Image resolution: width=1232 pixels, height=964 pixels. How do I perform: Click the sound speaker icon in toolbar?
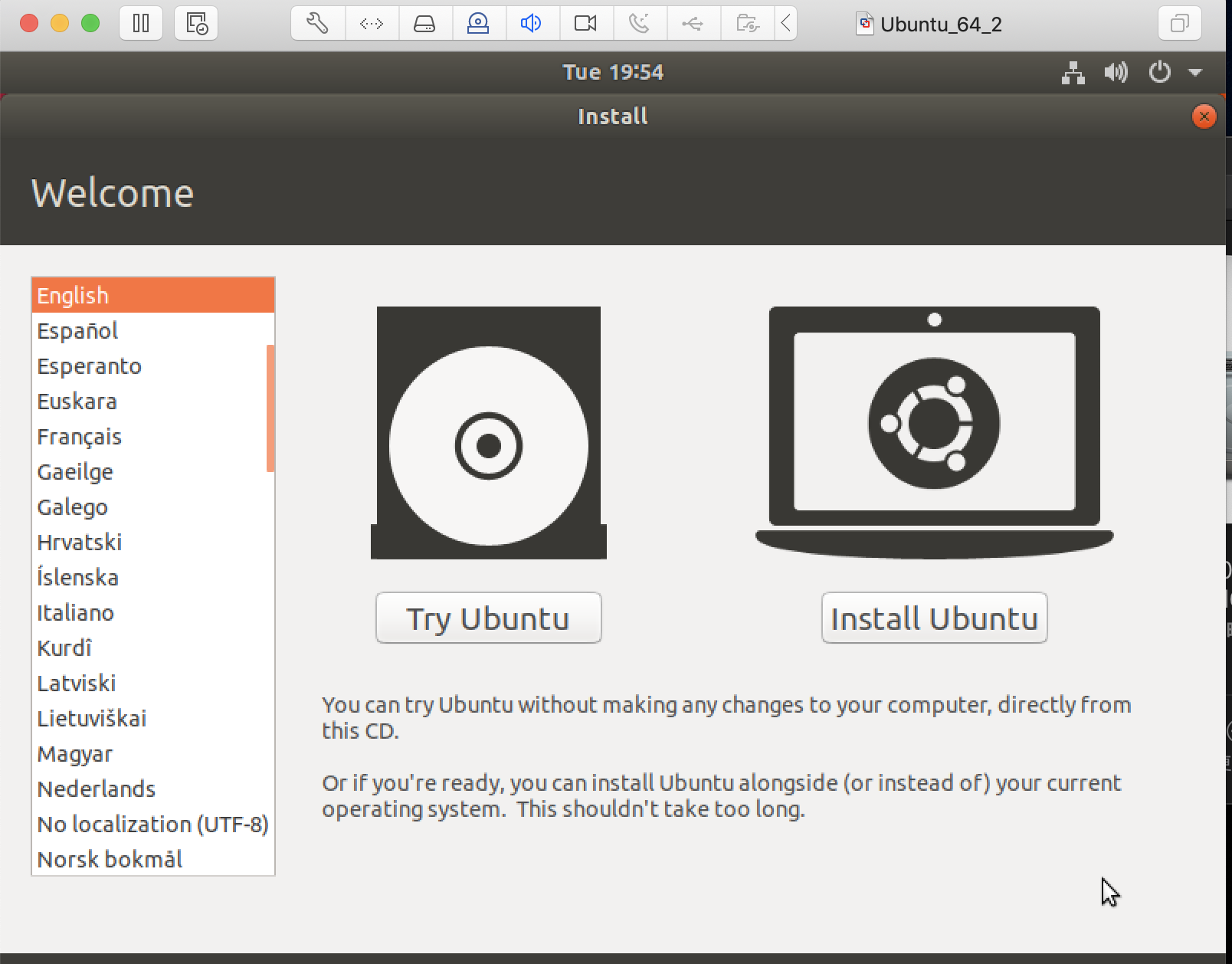(531, 24)
